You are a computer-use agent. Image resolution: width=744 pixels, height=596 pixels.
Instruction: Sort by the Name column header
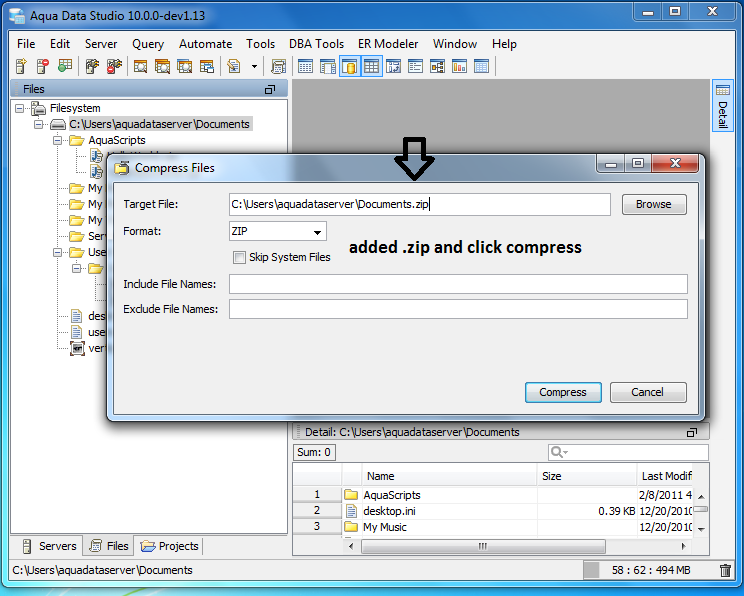pyautogui.click(x=449, y=476)
